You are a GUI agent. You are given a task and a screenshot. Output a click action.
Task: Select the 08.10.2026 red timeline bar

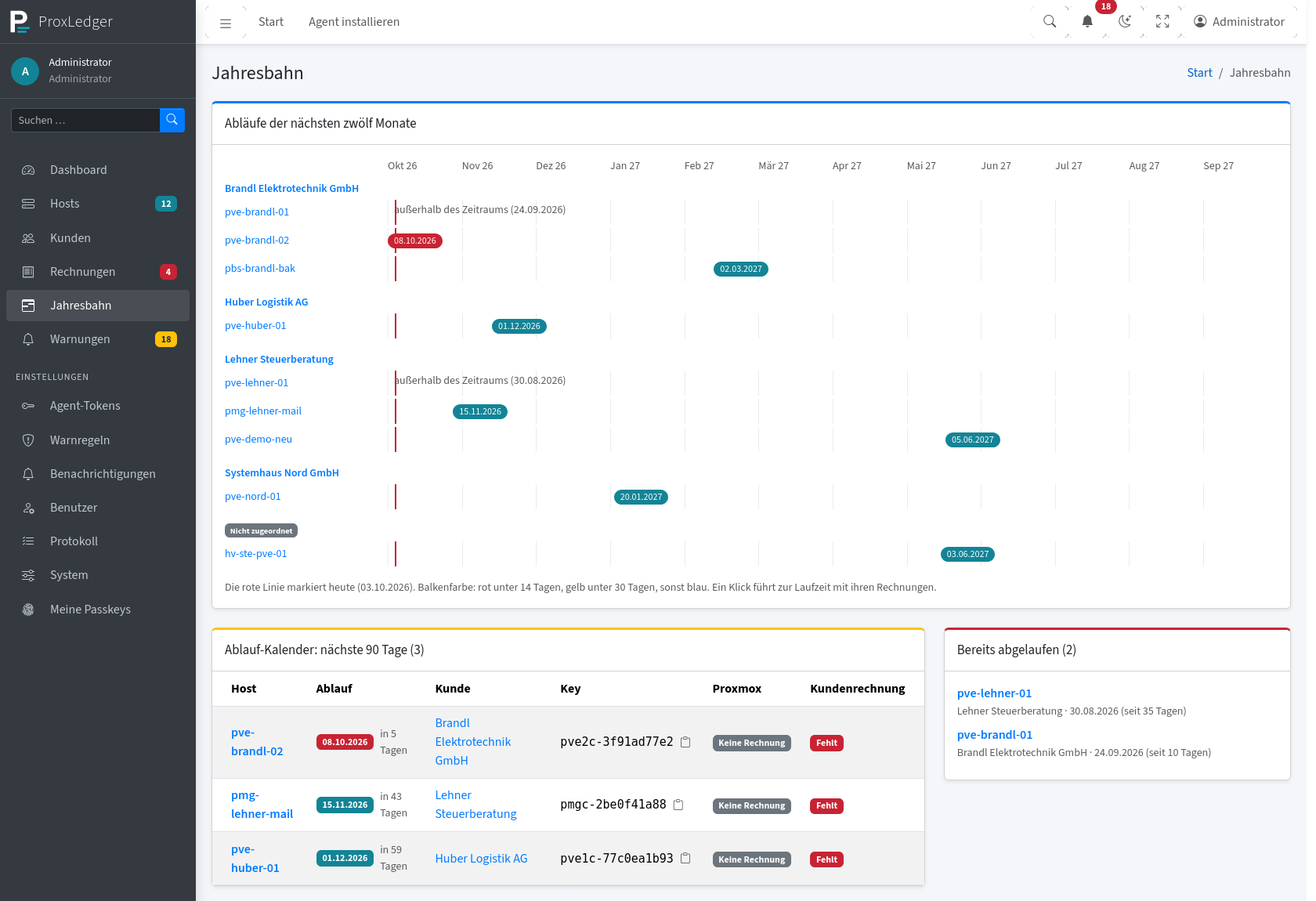[x=415, y=241]
